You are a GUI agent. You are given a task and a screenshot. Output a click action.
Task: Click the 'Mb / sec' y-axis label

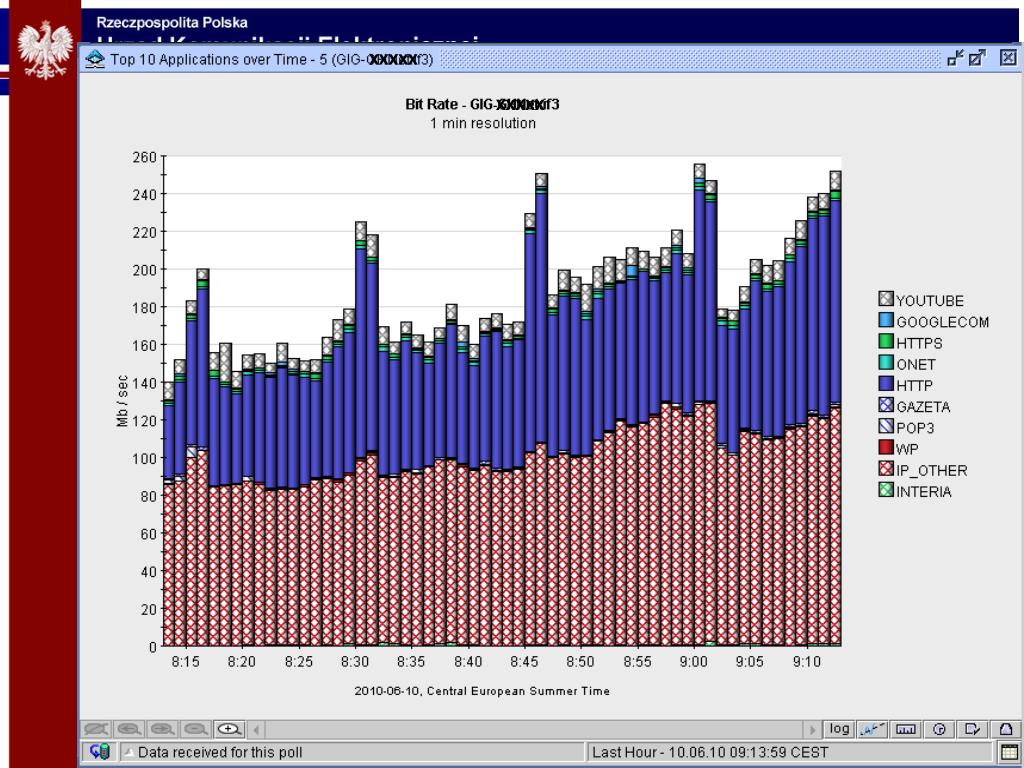click(122, 401)
